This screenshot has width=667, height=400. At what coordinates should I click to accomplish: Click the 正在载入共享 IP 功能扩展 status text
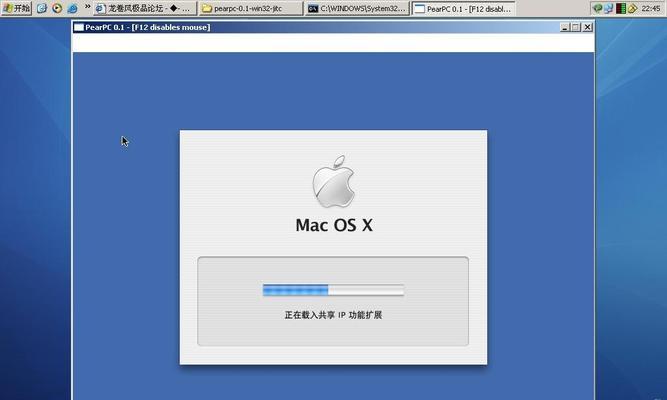click(x=333, y=315)
